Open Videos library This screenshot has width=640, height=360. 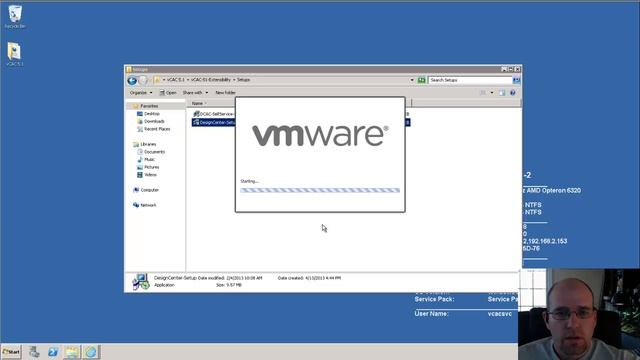150,175
